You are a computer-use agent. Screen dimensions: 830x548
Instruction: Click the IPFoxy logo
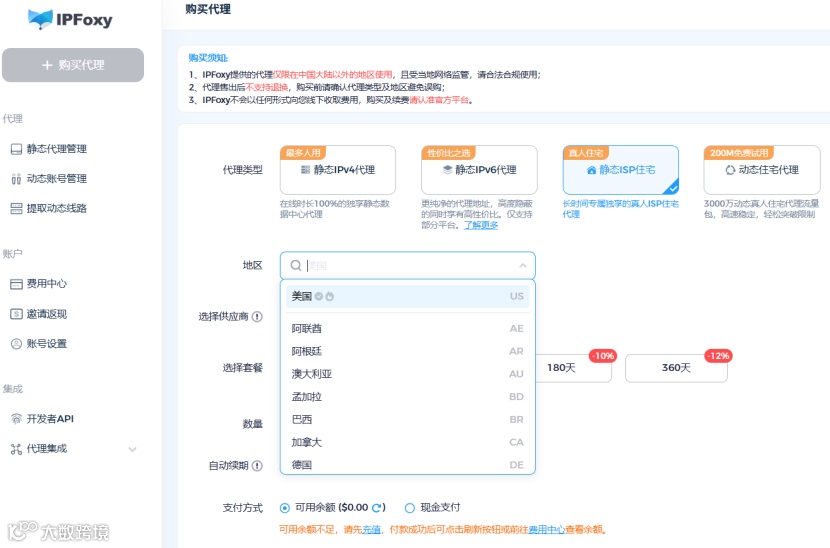[x=70, y=20]
